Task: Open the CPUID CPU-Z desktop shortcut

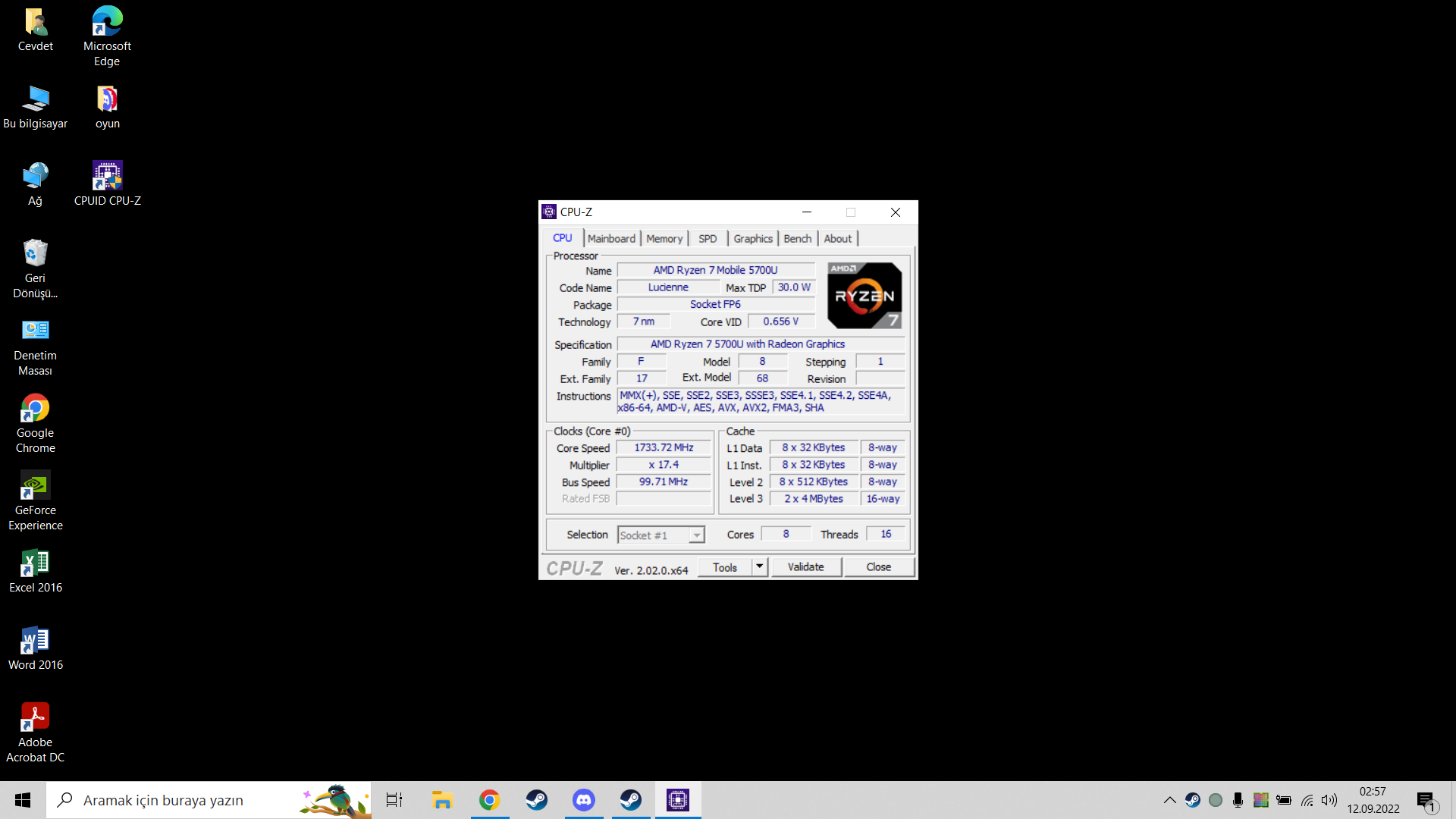Action: point(107,183)
